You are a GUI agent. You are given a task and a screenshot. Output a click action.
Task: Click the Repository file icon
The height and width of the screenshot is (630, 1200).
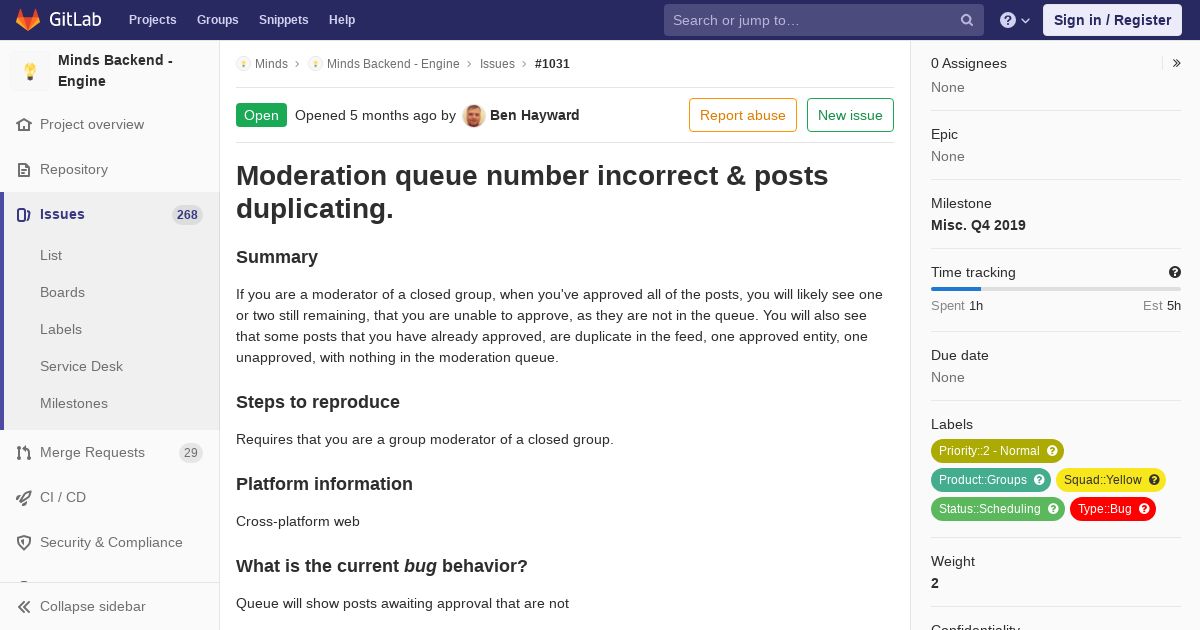coord(24,170)
